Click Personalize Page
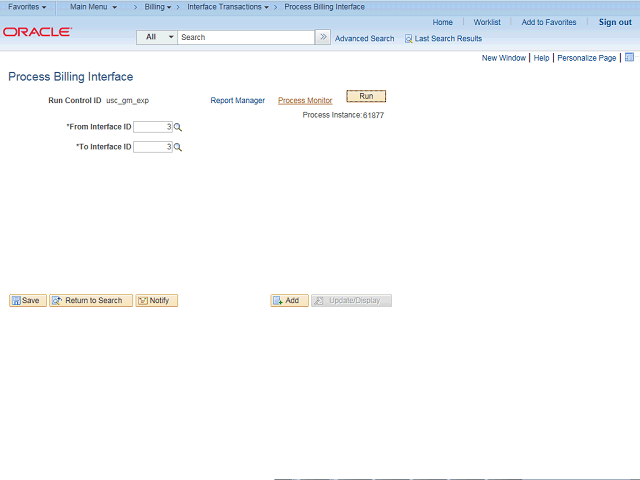The width and height of the screenshot is (640, 480). 587,58
